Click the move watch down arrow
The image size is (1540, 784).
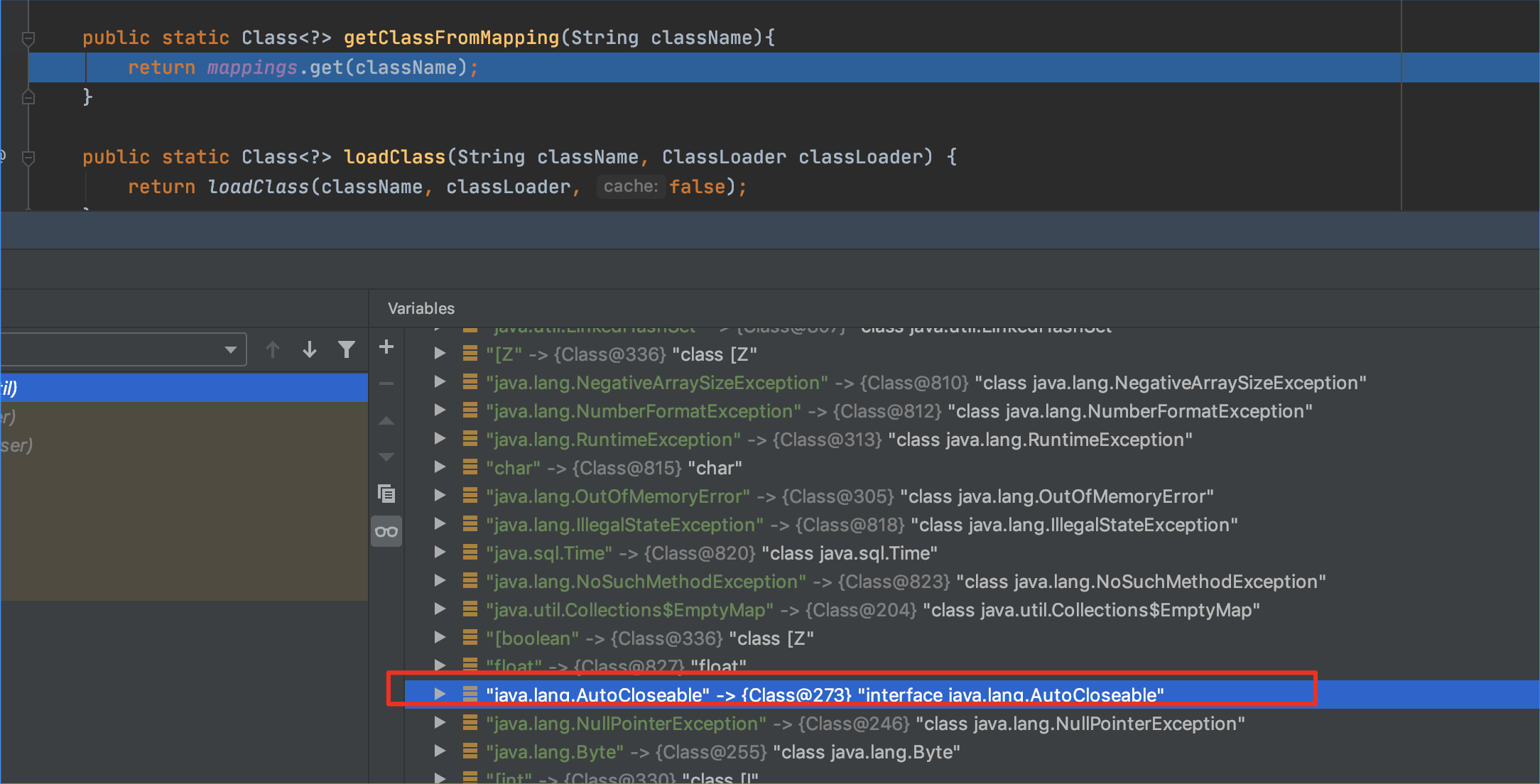pos(386,457)
